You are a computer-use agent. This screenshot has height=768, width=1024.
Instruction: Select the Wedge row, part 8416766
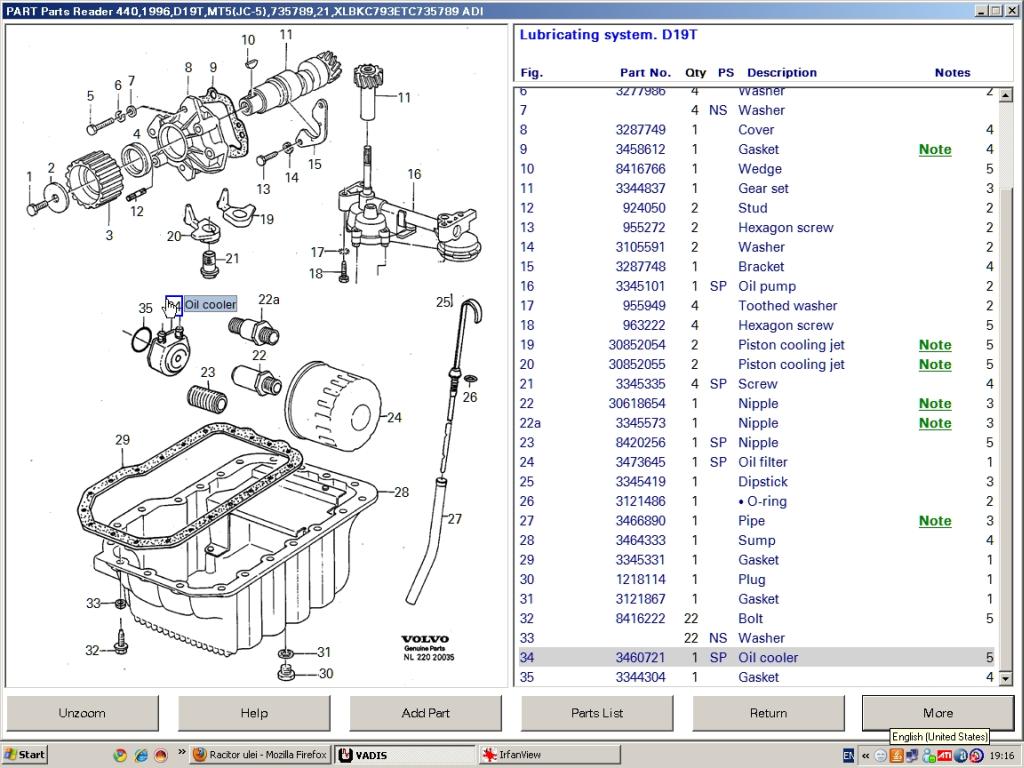[756, 169]
